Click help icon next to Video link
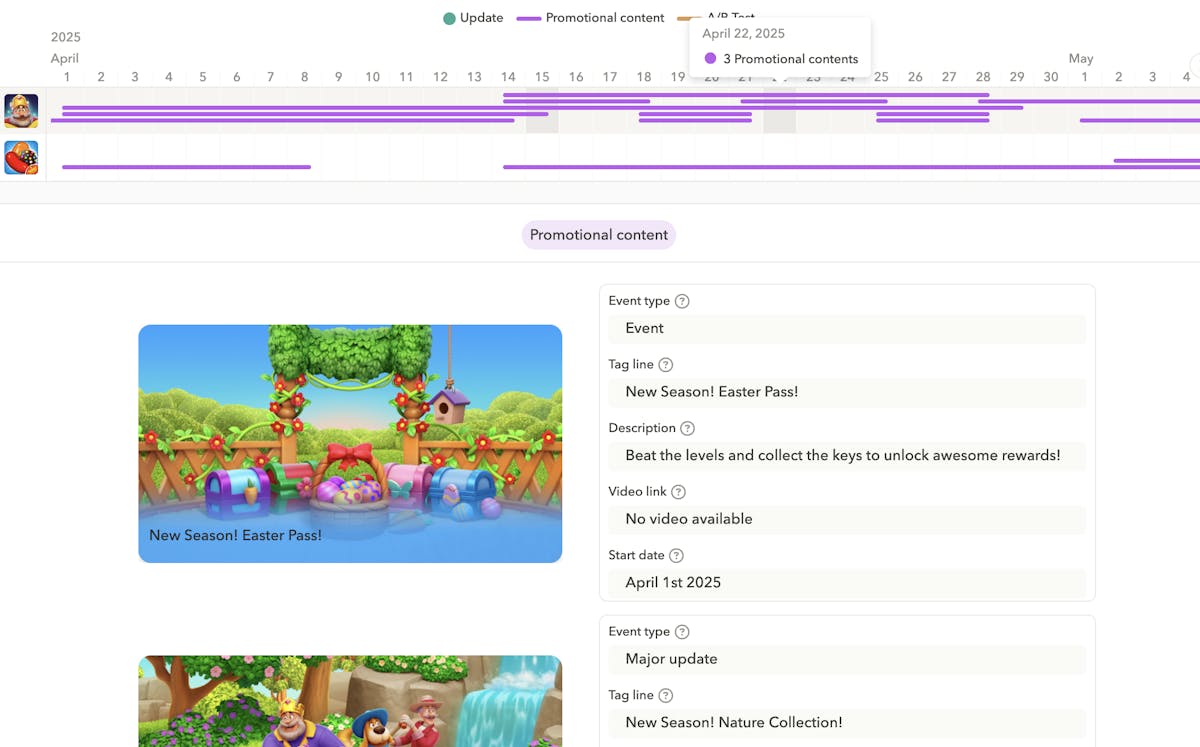The image size is (1200, 747). [x=678, y=492]
